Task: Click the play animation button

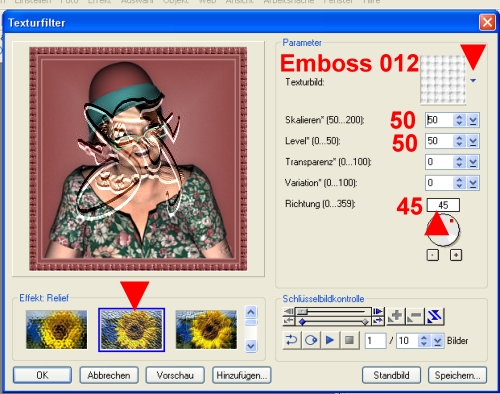Action: tap(330, 340)
